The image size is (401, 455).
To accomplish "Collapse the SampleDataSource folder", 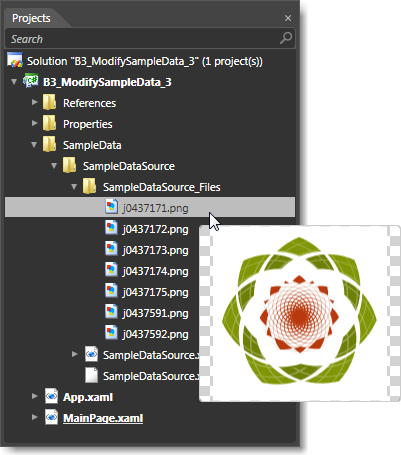I will coord(54,166).
